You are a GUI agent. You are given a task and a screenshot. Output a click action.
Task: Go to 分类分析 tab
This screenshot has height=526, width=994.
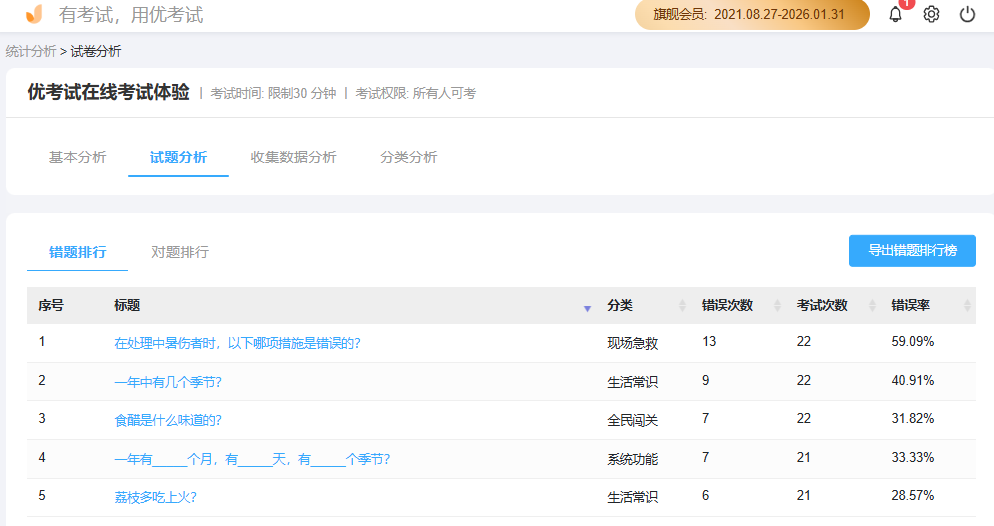click(x=408, y=157)
